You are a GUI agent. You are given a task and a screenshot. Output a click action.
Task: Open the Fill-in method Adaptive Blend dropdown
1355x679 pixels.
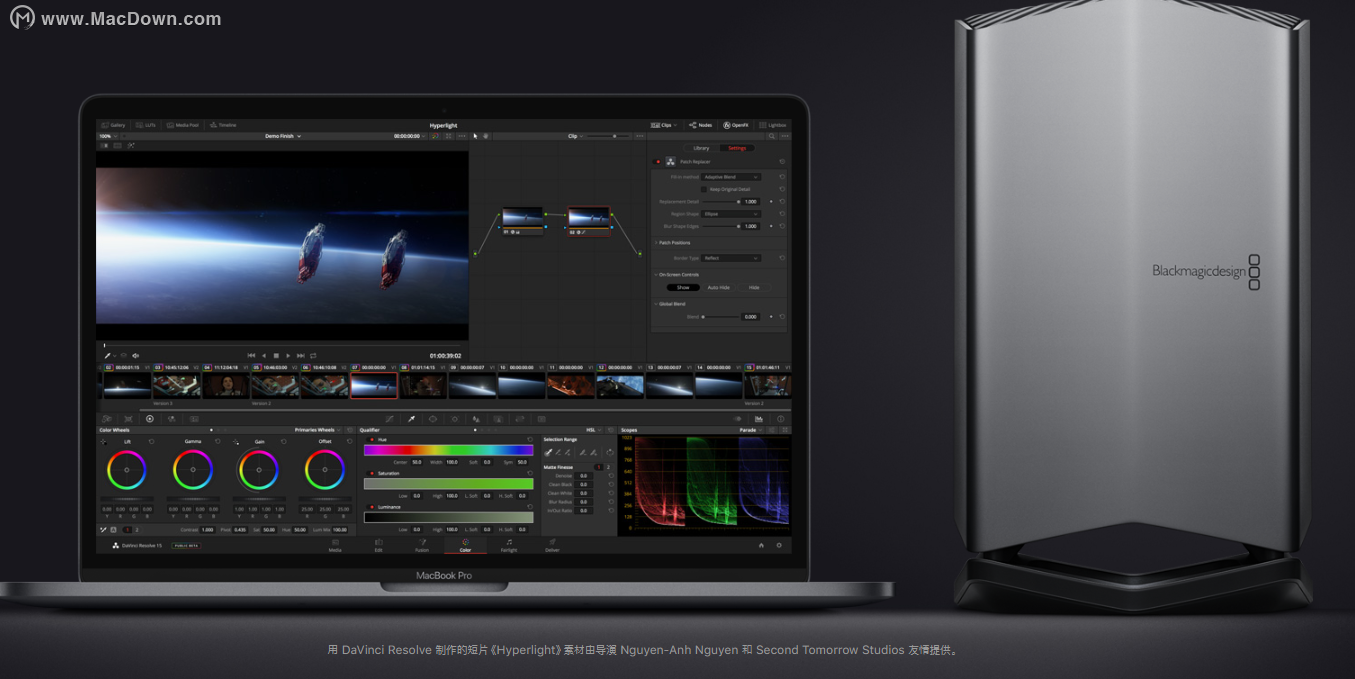(x=731, y=177)
